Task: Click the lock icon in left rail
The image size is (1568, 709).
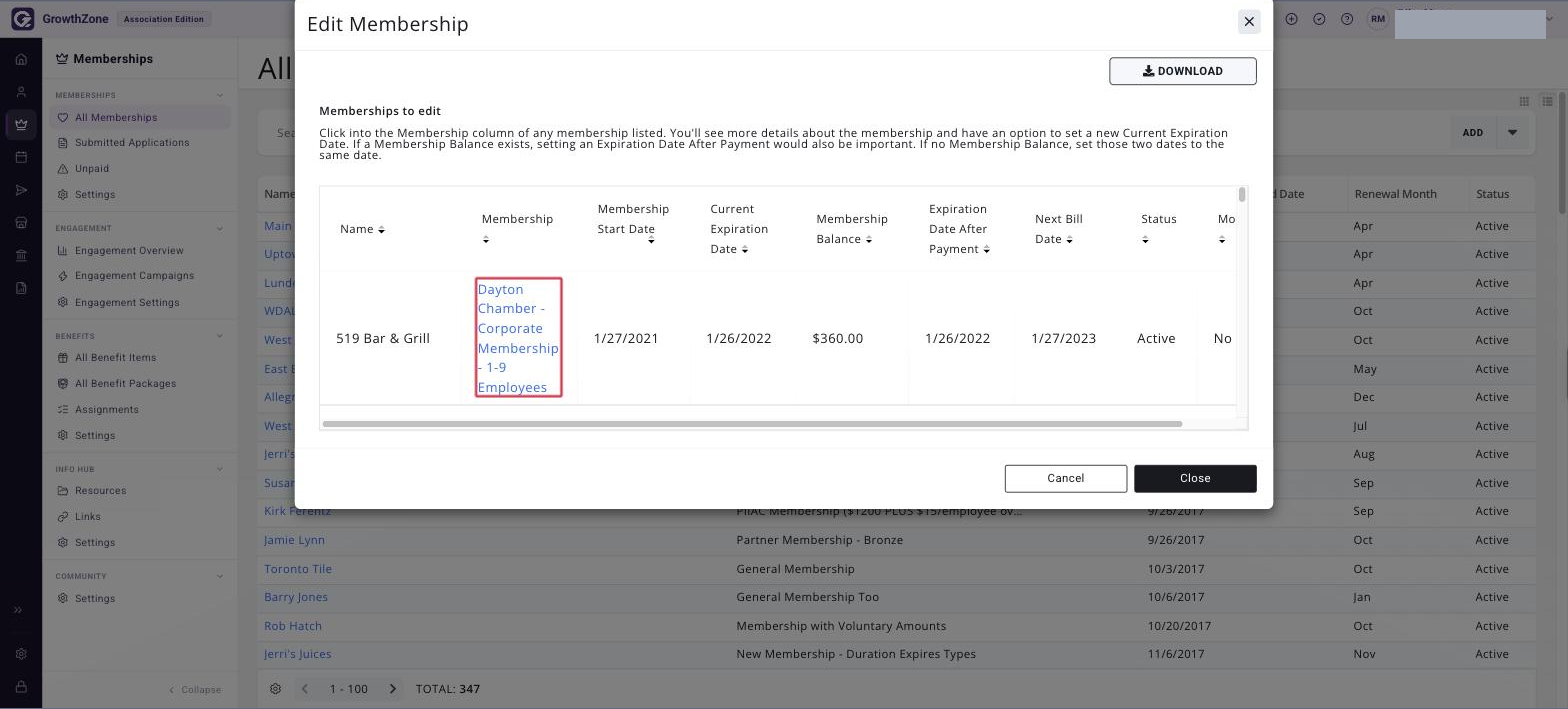Action: pyautogui.click(x=21, y=687)
